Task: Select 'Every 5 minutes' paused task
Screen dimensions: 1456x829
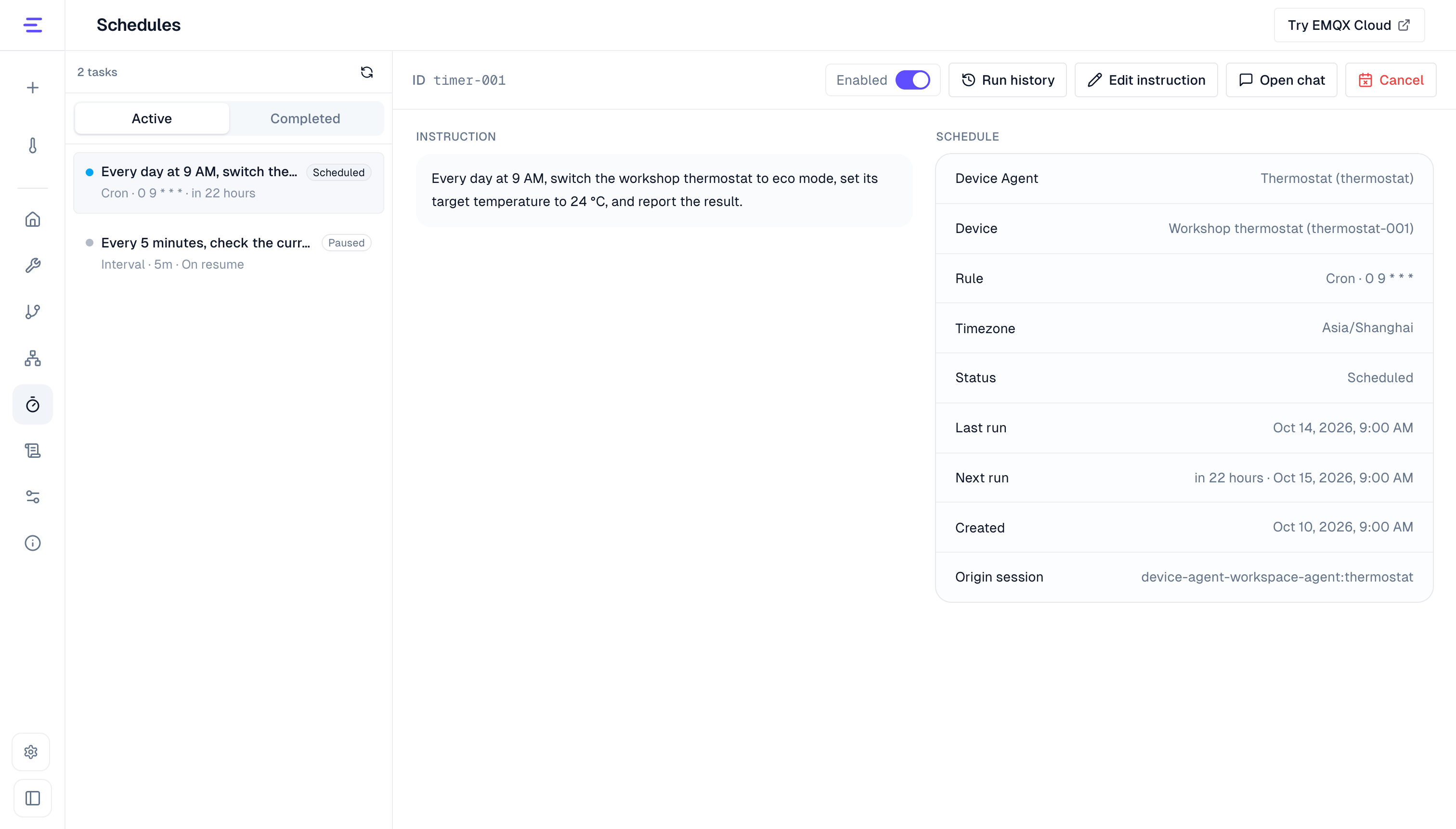Action: point(228,253)
